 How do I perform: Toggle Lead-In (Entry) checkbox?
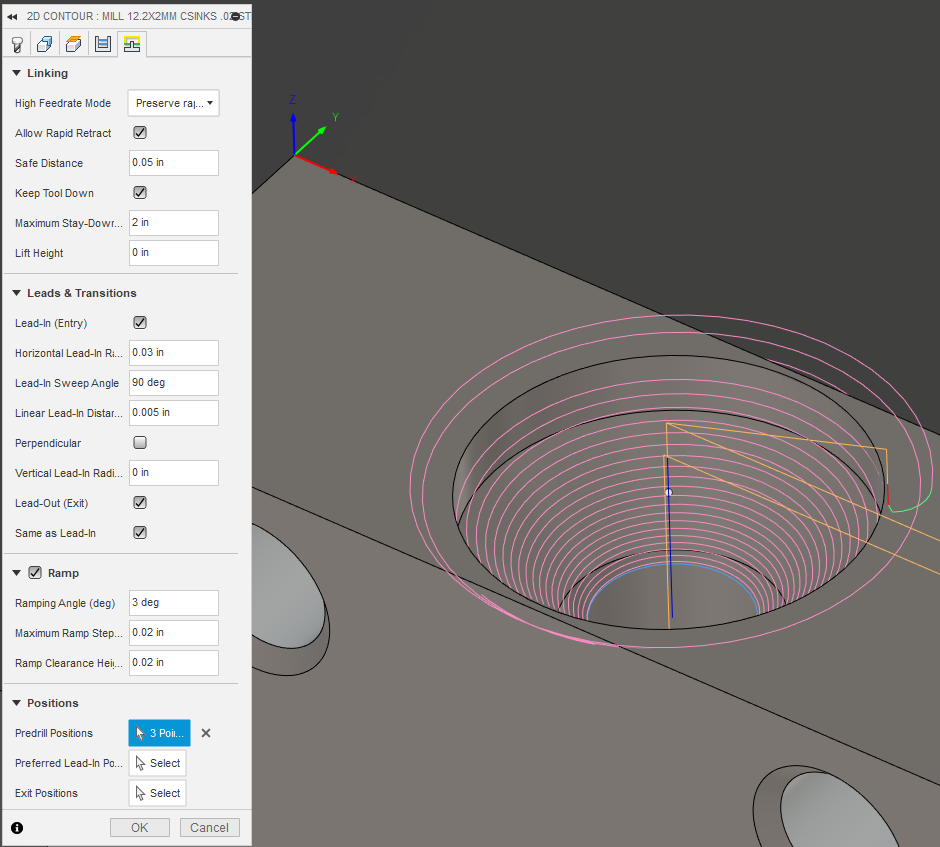(140, 322)
